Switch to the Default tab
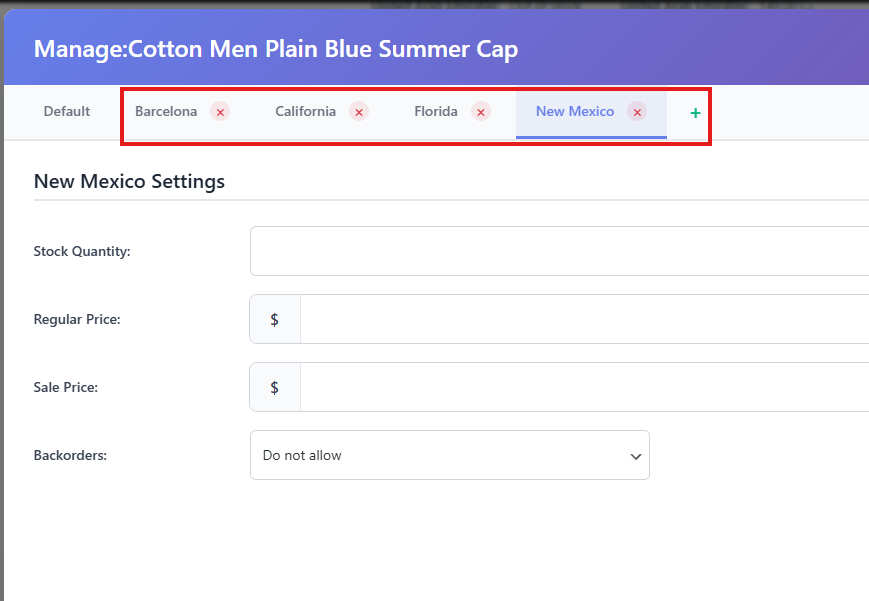The height and width of the screenshot is (601, 869). (67, 111)
